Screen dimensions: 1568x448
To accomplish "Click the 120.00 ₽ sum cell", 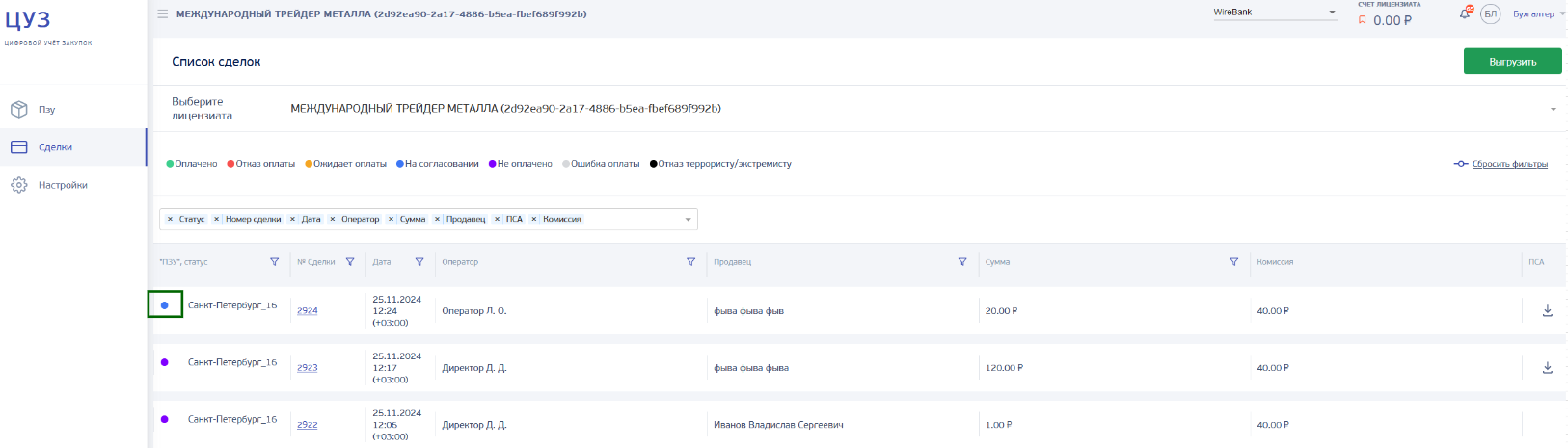I will (x=1004, y=368).
